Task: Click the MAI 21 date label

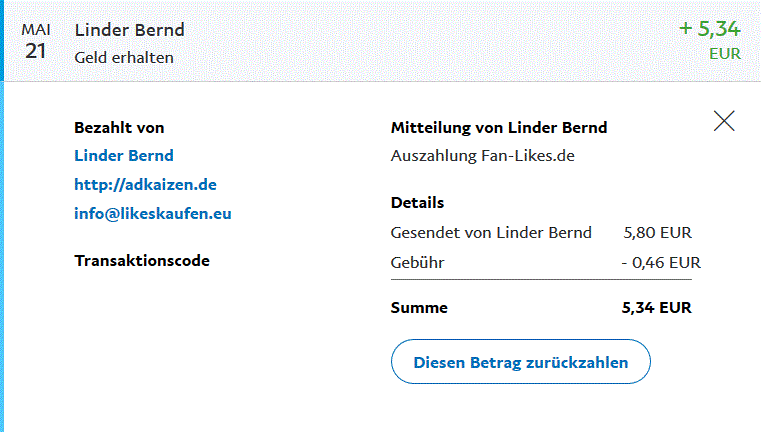Action: (x=36, y=40)
